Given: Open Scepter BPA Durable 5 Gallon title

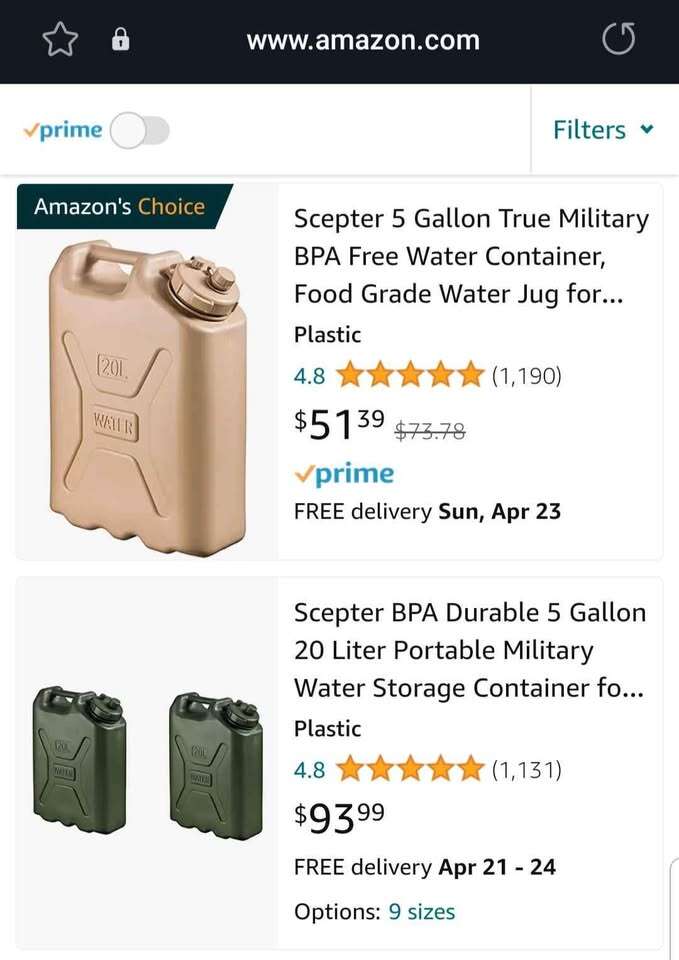Looking at the screenshot, I should coord(471,650).
